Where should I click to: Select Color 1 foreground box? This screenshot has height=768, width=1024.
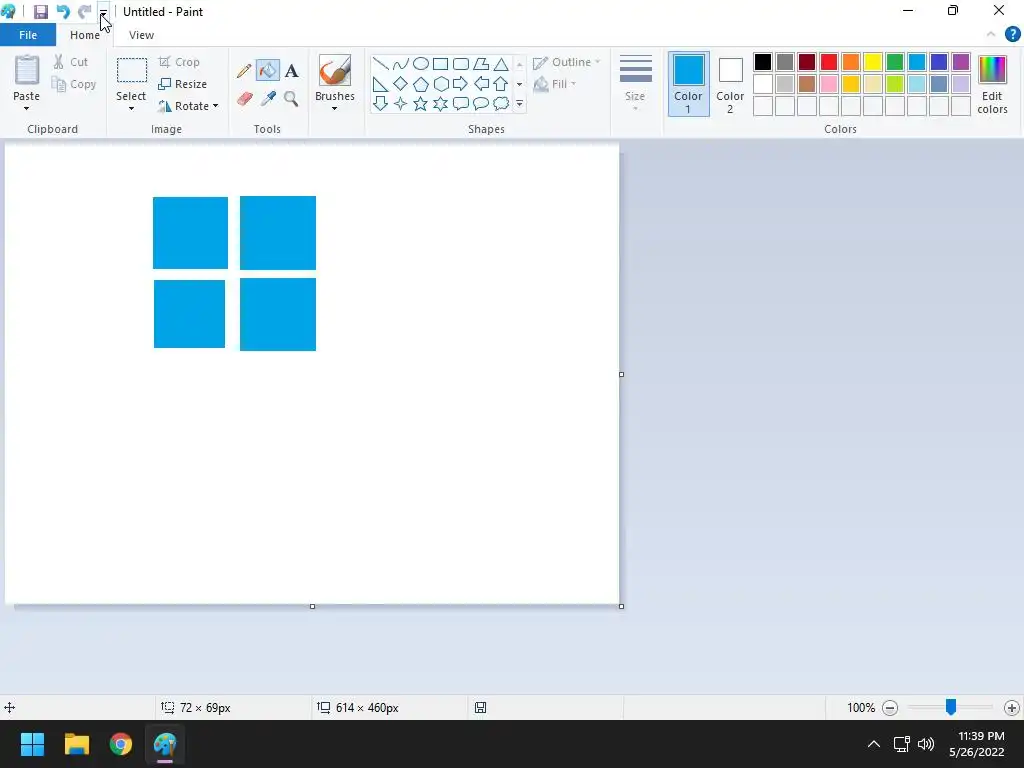pos(688,84)
